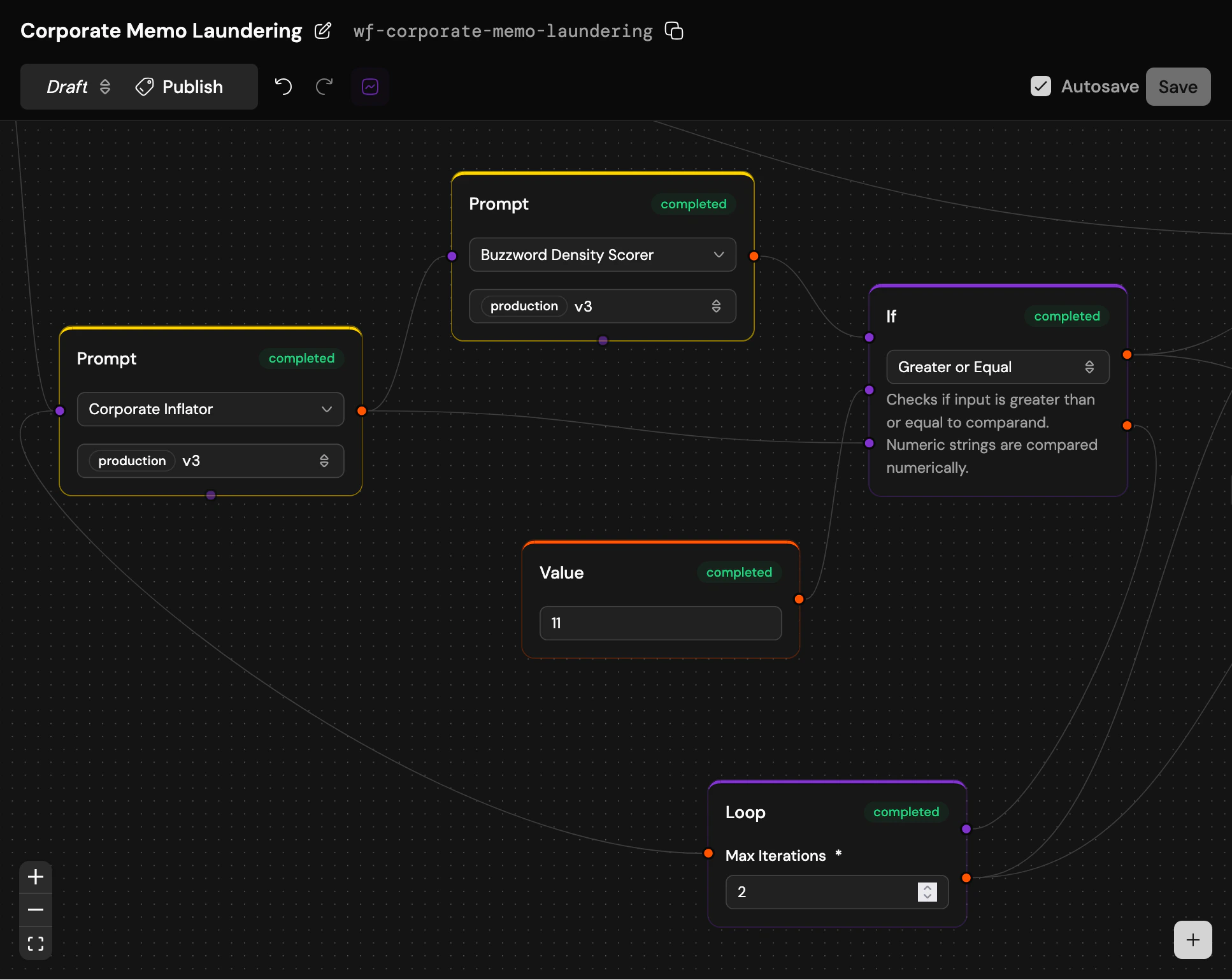Click the production tag on Corporate Inflator node
This screenshot has width=1232, height=980.
[x=132, y=461]
